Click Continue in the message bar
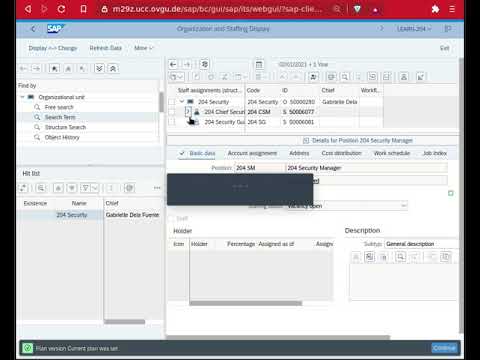The height and width of the screenshot is (360, 480). (x=444, y=348)
